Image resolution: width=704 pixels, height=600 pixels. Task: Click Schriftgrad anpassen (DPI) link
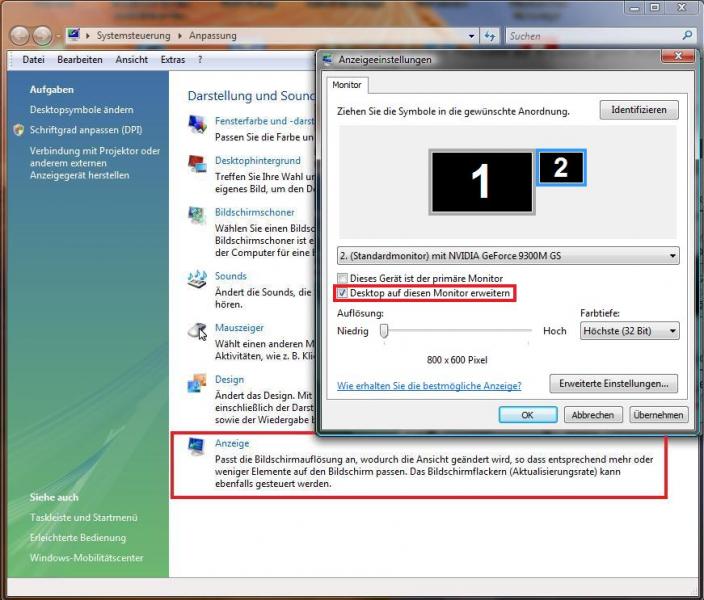click(x=86, y=130)
